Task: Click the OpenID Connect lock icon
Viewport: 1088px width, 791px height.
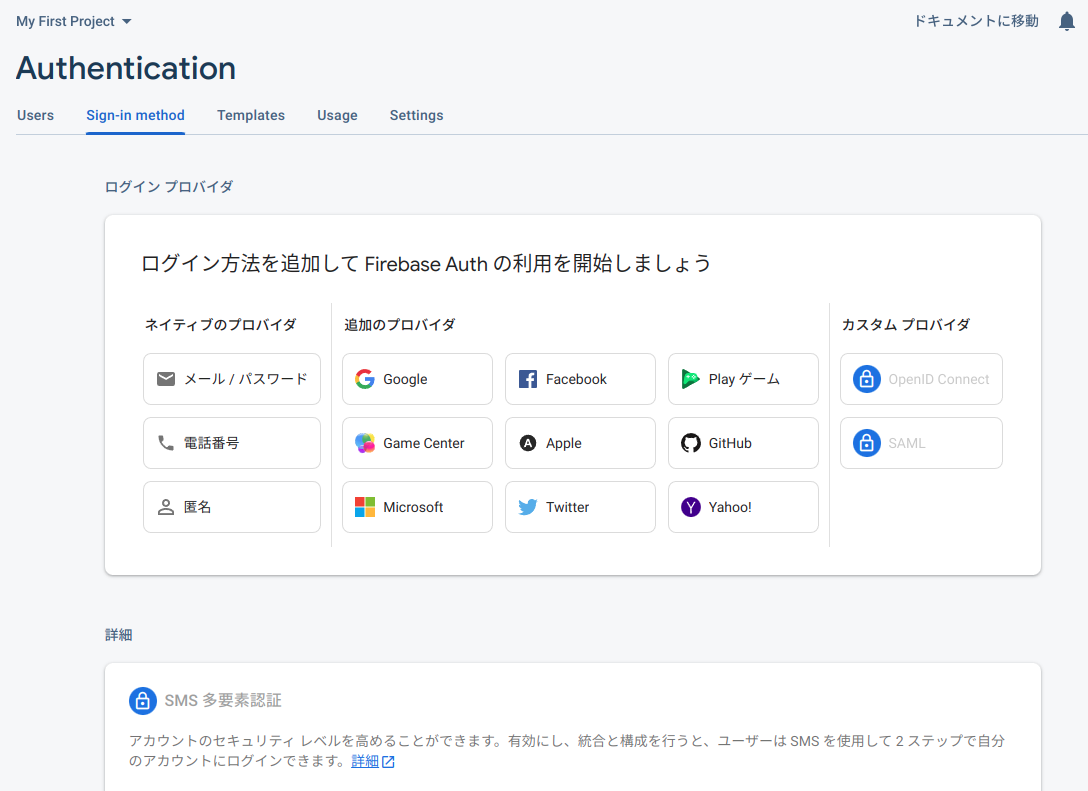Action: (867, 379)
